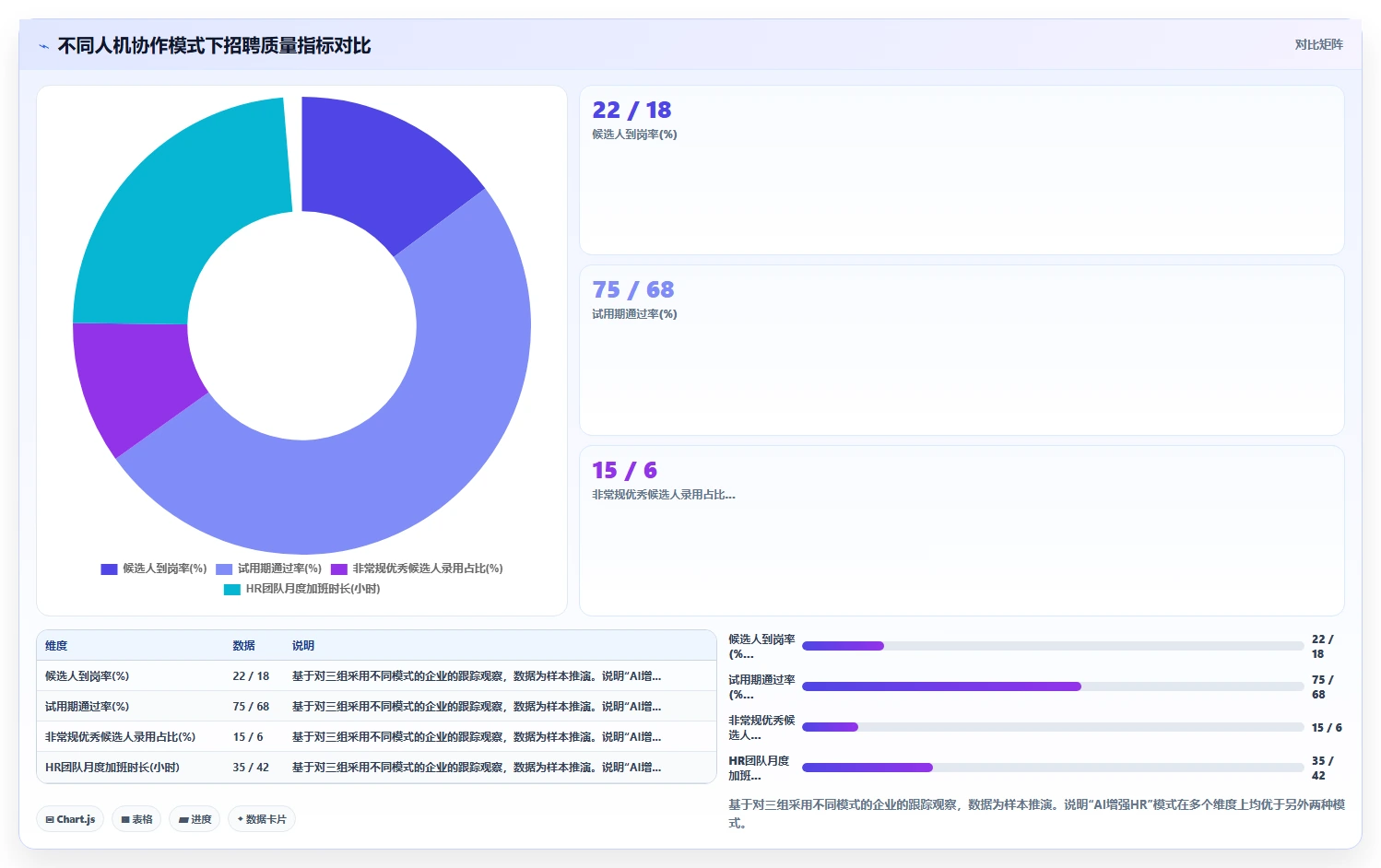1381x868 pixels.
Task: Click the header icon beside the dashboard title
Action: pos(43,46)
